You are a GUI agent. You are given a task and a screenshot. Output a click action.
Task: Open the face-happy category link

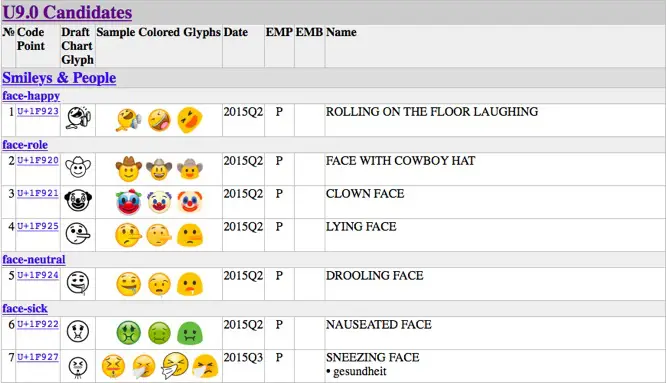coord(31,96)
